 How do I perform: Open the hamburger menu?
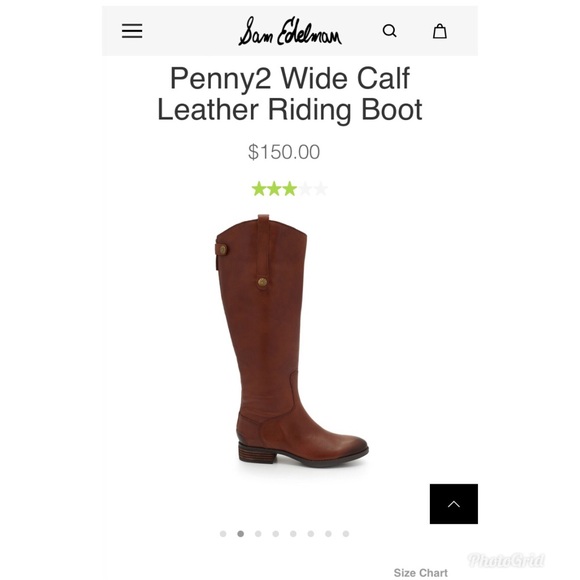point(132,31)
